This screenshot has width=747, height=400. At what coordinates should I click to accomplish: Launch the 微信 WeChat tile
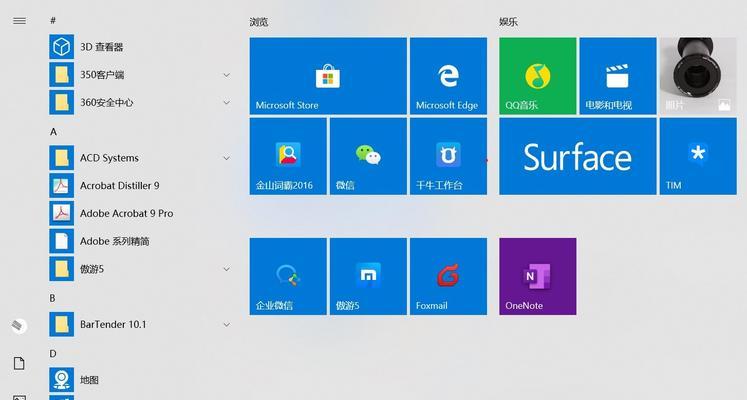(368, 156)
